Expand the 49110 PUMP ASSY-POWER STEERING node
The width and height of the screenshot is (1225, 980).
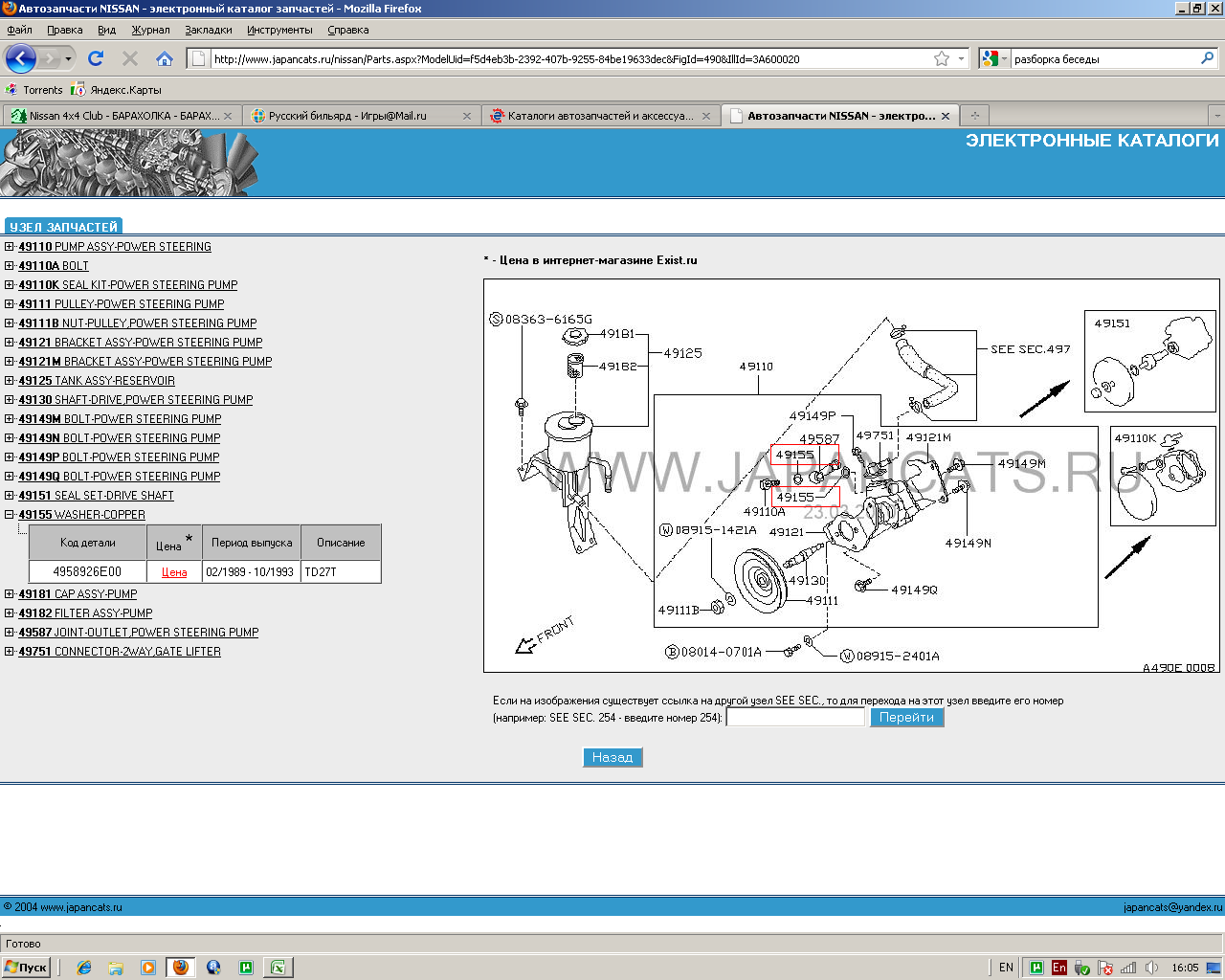coord(10,246)
